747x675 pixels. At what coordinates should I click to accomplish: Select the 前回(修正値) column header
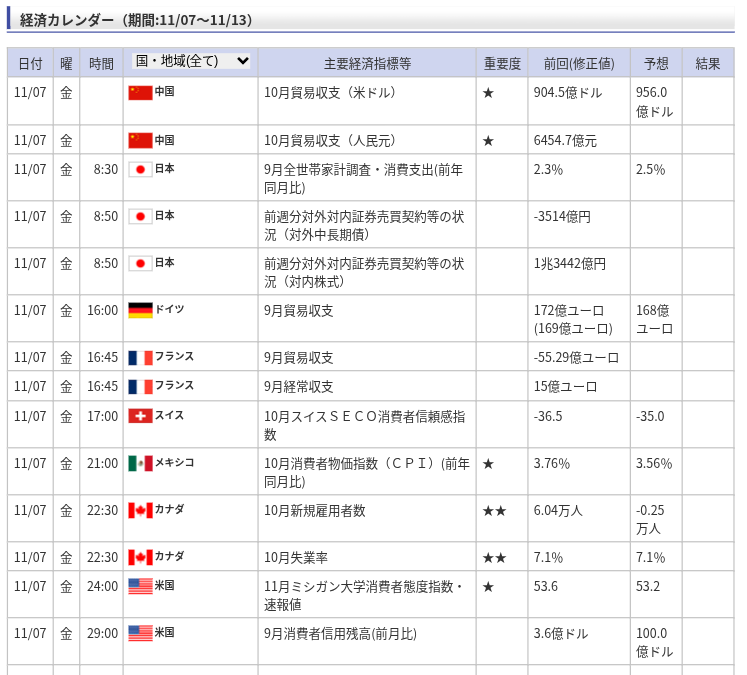(579, 63)
